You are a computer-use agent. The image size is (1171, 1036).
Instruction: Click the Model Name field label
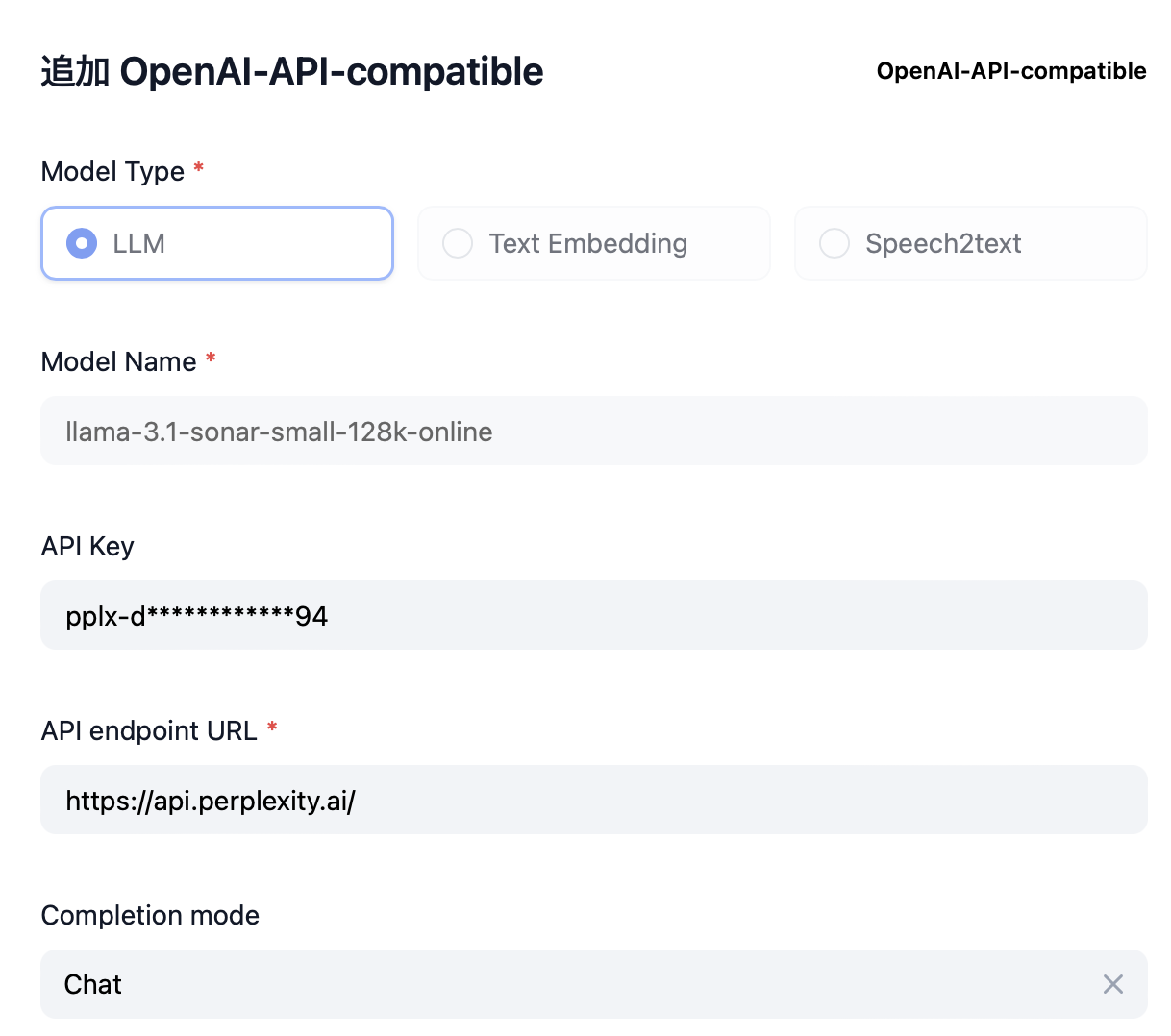pyautogui.click(x=118, y=361)
